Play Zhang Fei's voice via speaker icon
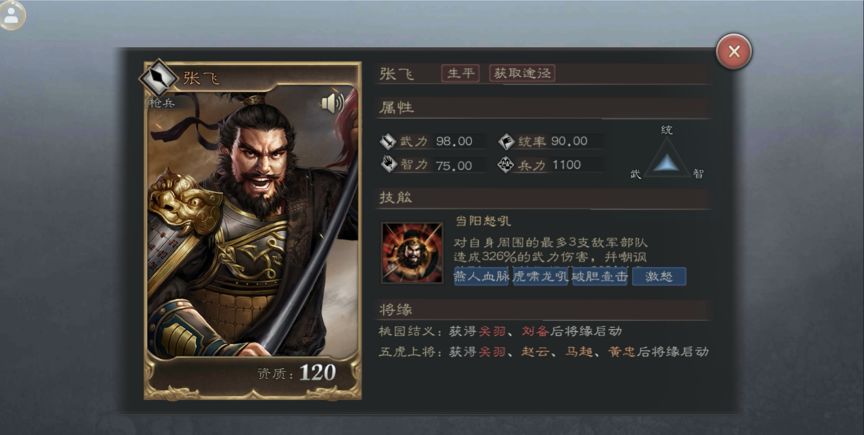This screenshot has width=864, height=435. point(332,103)
